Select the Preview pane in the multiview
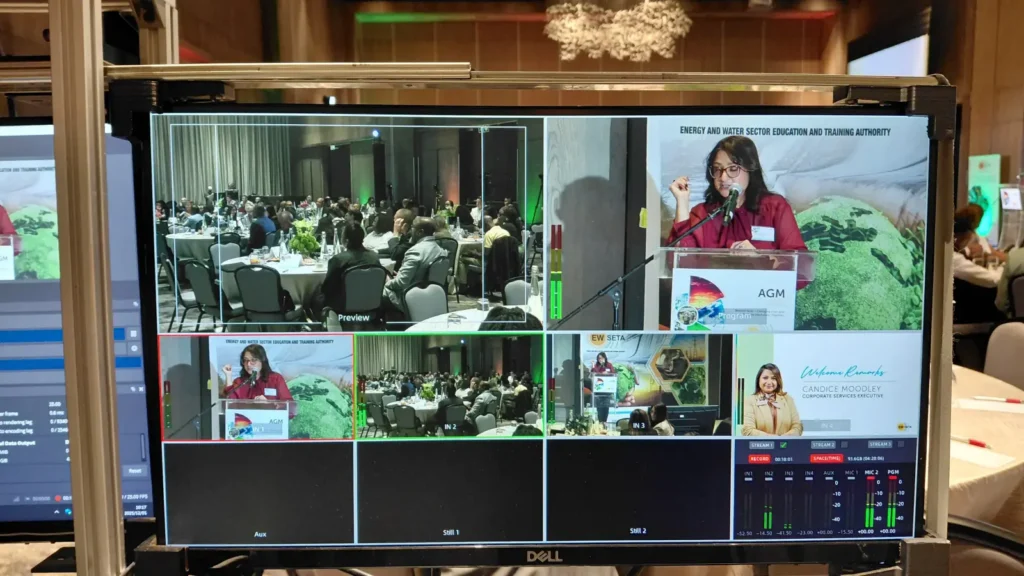The height and width of the screenshot is (576, 1024). (x=347, y=223)
